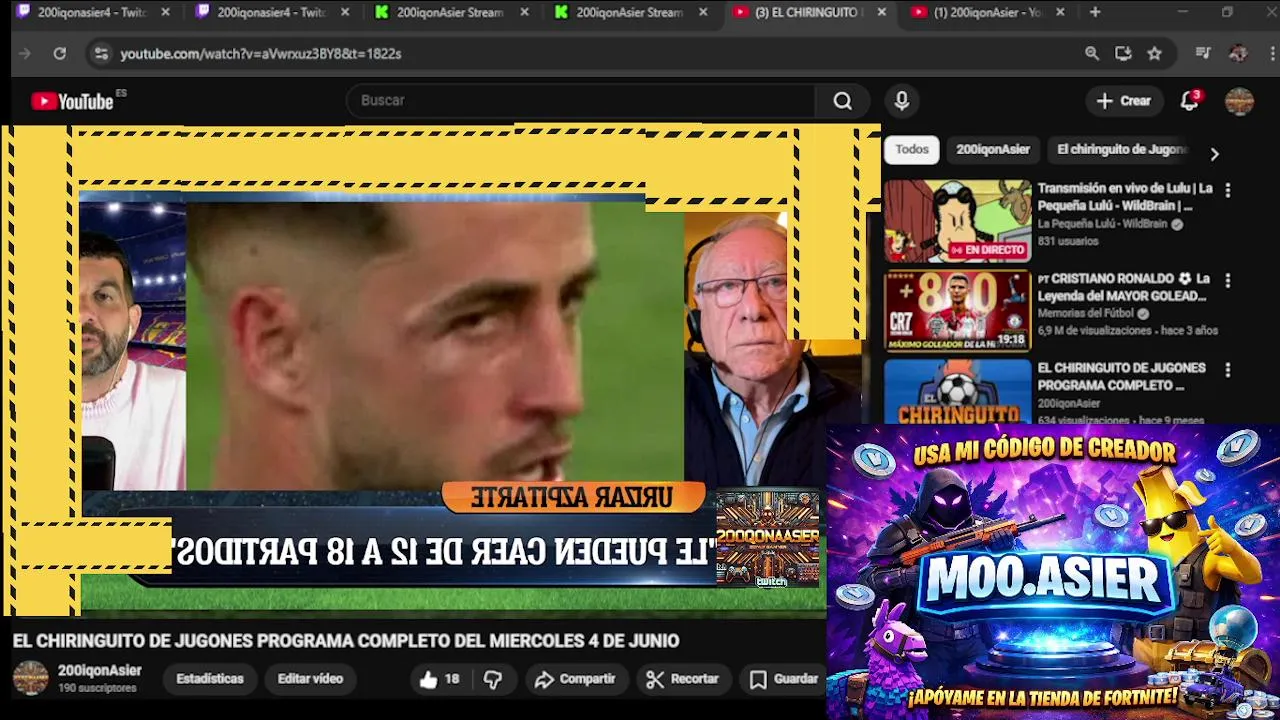Dislike the video with thumbs down
The width and height of the screenshot is (1280, 720).
493,679
